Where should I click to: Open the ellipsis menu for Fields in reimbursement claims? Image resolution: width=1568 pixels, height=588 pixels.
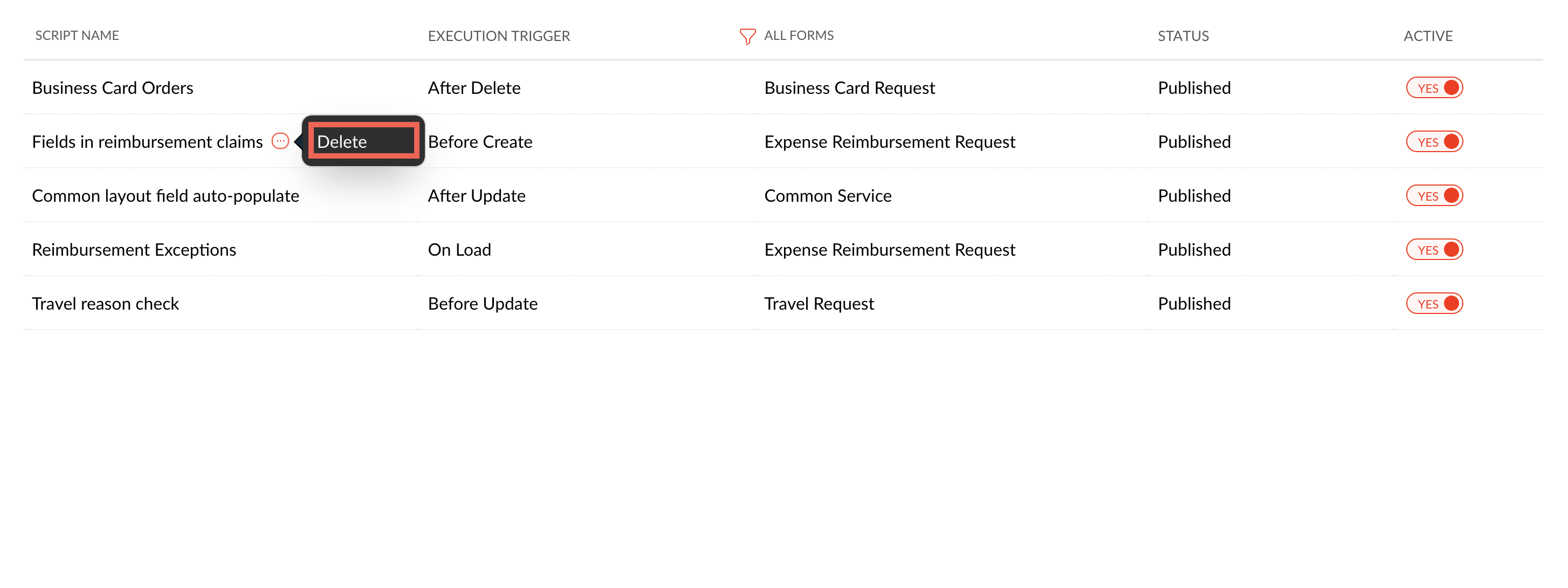[x=280, y=142]
